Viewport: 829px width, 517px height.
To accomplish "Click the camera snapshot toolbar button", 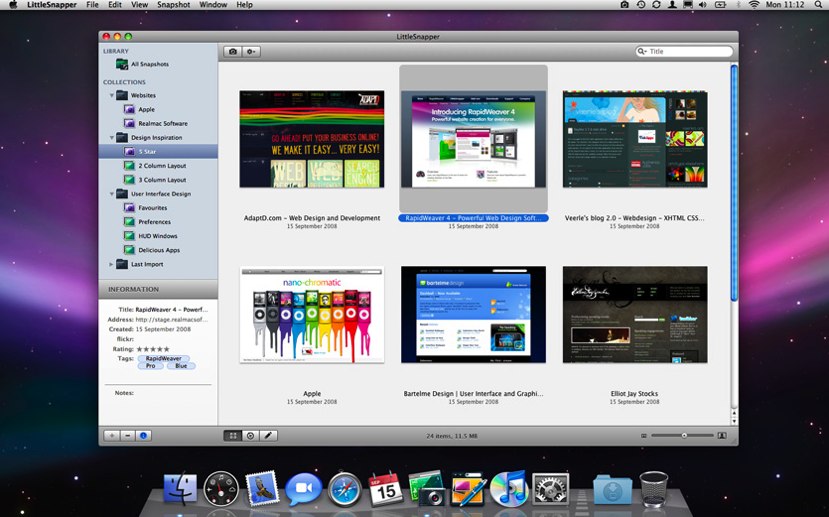I will (233, 51).
